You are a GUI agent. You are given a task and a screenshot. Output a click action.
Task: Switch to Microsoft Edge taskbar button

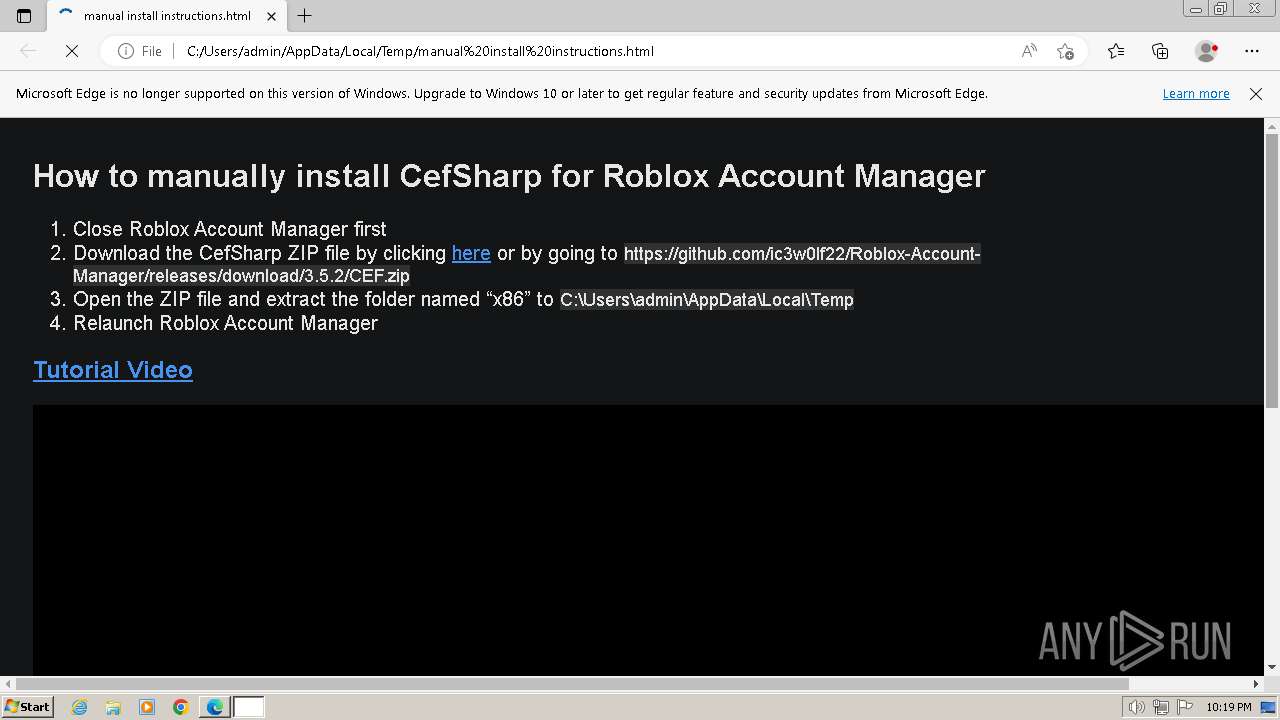(x=215, y=707)
